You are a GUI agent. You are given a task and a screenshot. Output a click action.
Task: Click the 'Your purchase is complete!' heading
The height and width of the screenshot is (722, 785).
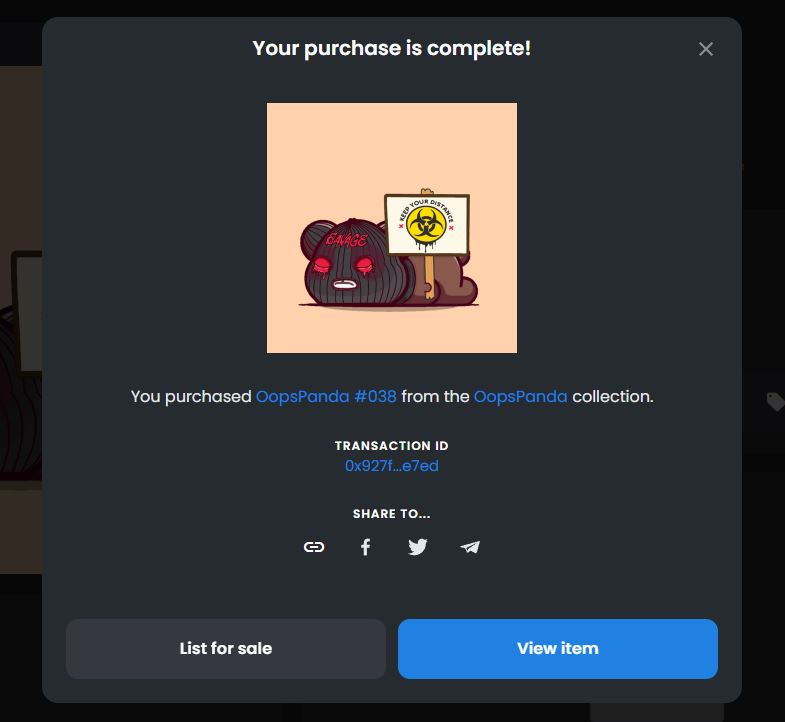tap(392, 49)
